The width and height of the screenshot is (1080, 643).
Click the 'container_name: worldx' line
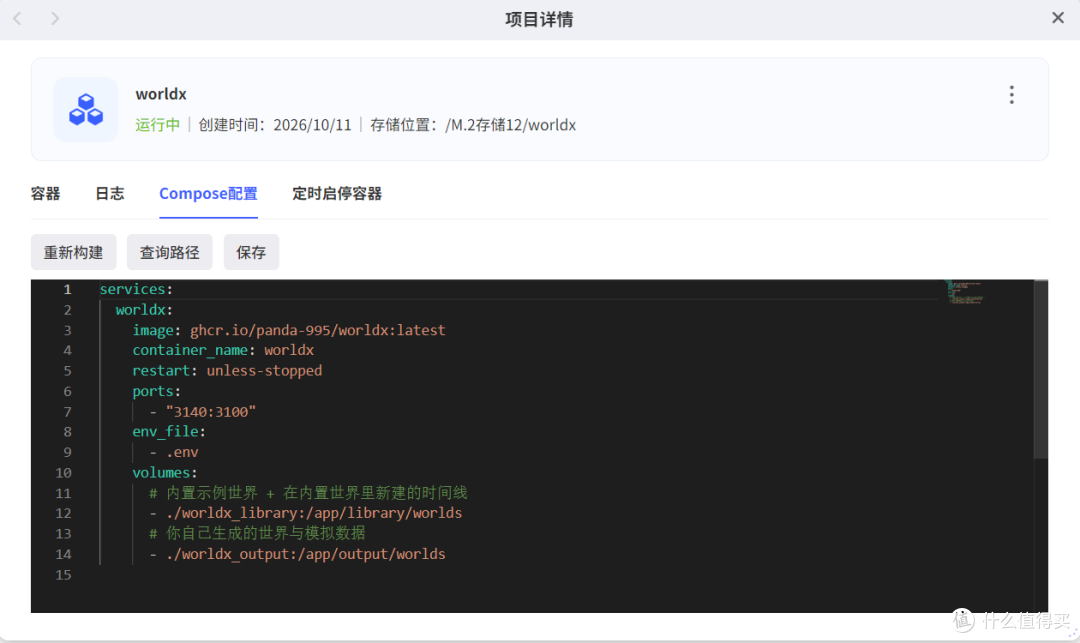point(223,350)
